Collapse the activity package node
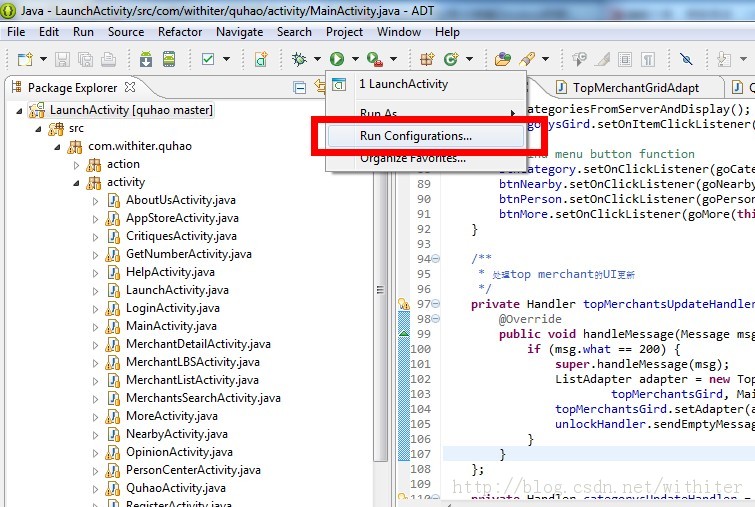Viewport: 755px width, 507px height. [x=76, y=182]
